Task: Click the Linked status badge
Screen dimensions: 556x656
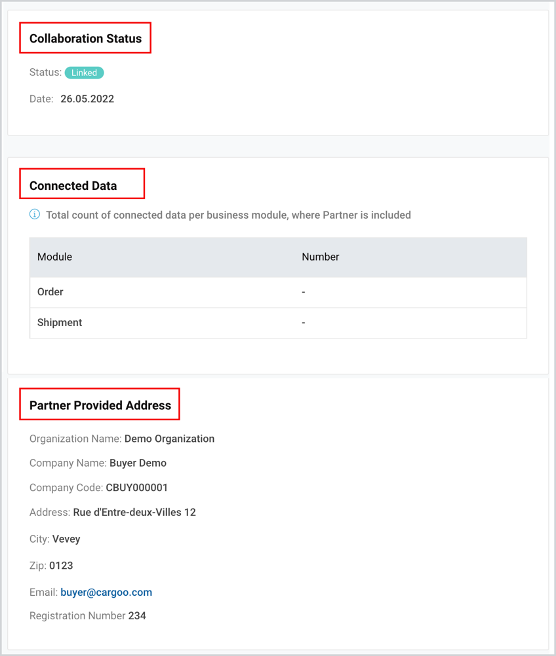Action: coord(84,73)
